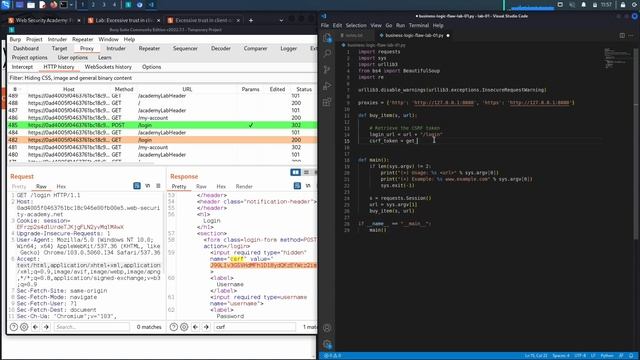The image size is (640, 360).
Task: Switch Request view to Hex
Action: [61, 187]
